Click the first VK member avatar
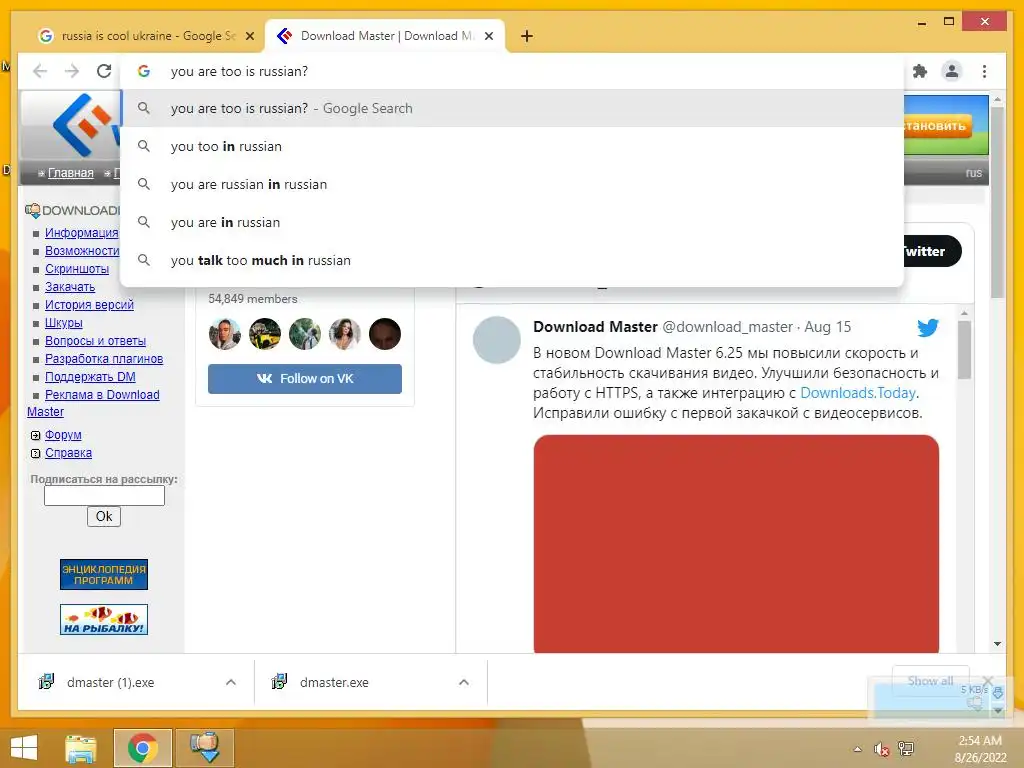1024x768 pixels. pyautogui.click(x=225, y=334)
